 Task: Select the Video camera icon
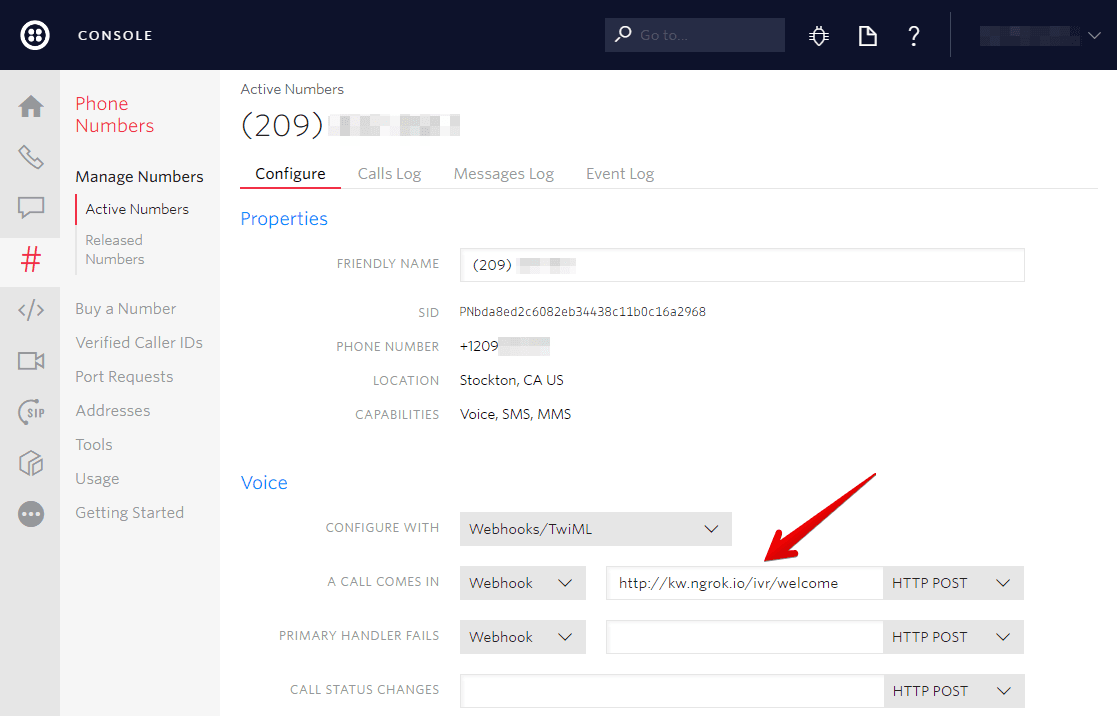[x=31, y=362]
